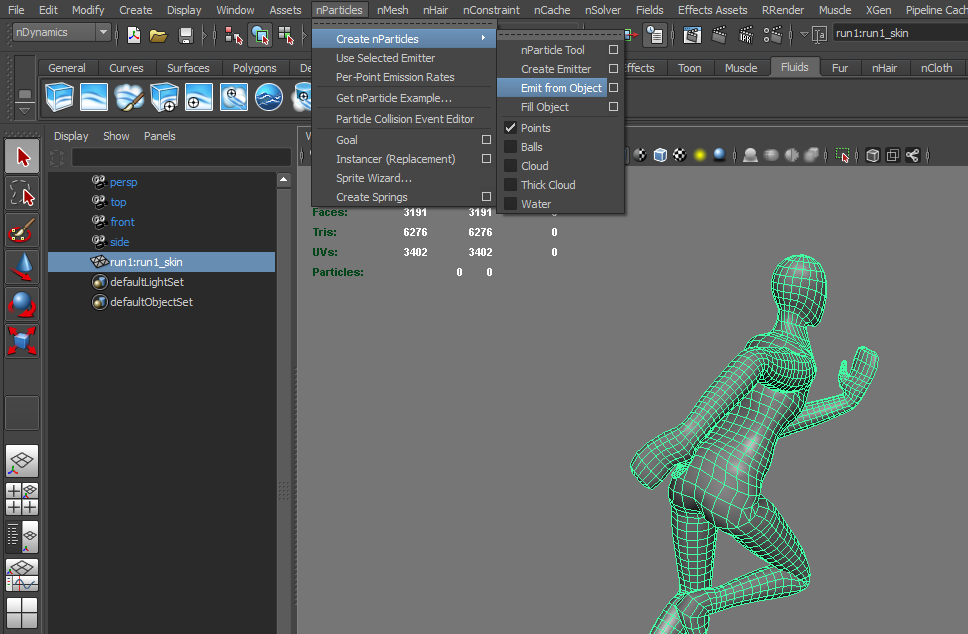Activate the Lasso select tool

click(22, 193)
